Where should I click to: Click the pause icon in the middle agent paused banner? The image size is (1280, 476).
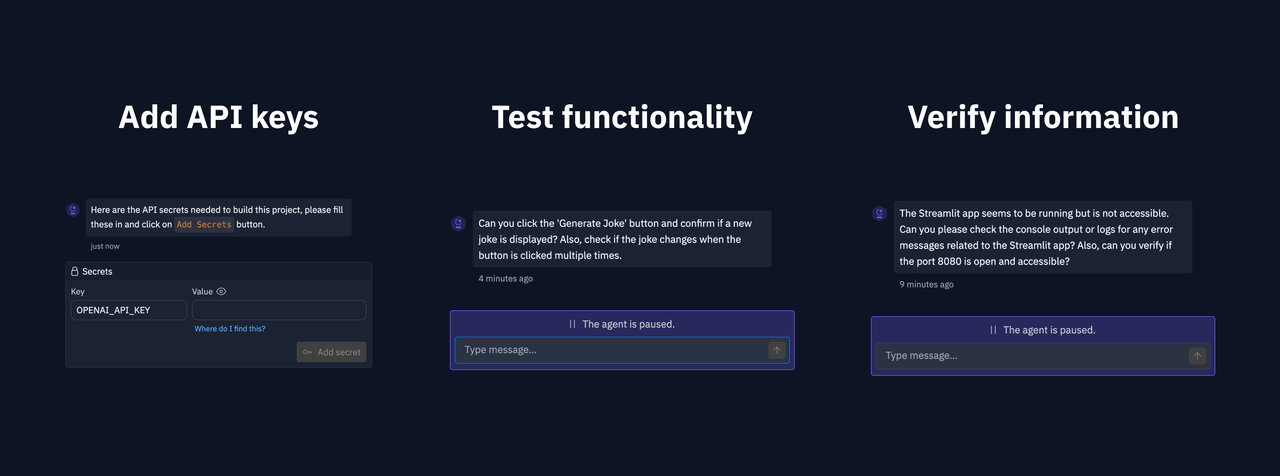click(x=573, y=324)
